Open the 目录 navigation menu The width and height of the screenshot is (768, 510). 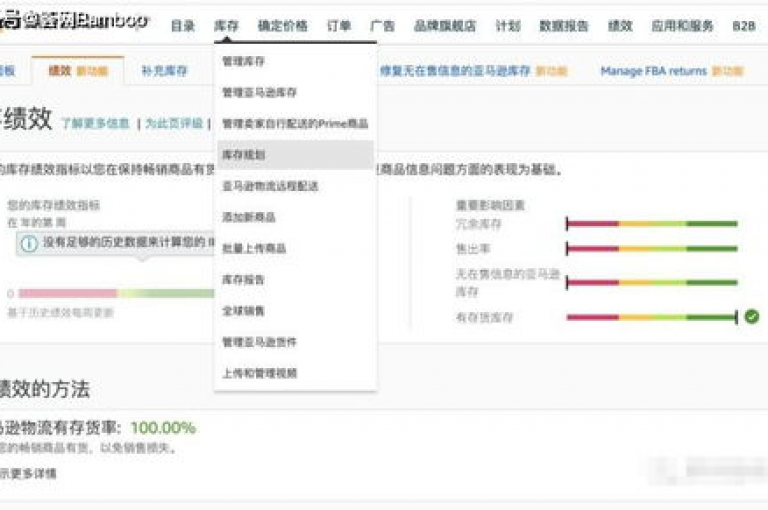pyautogui.click(x=183, y=25)
